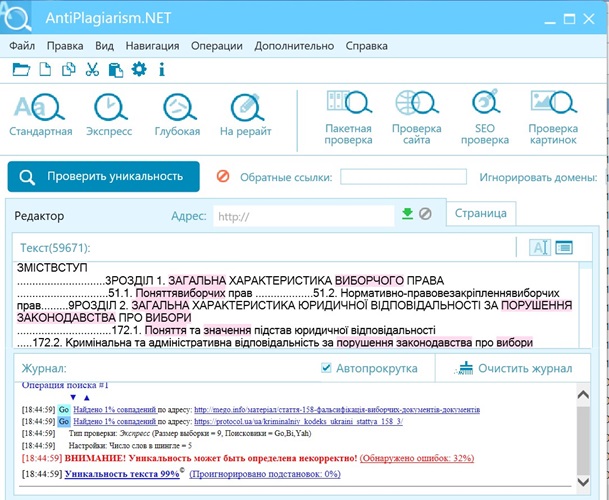609x500 pixels.
Task: Click the Текст(59671) label
Action: click(55, 248)
